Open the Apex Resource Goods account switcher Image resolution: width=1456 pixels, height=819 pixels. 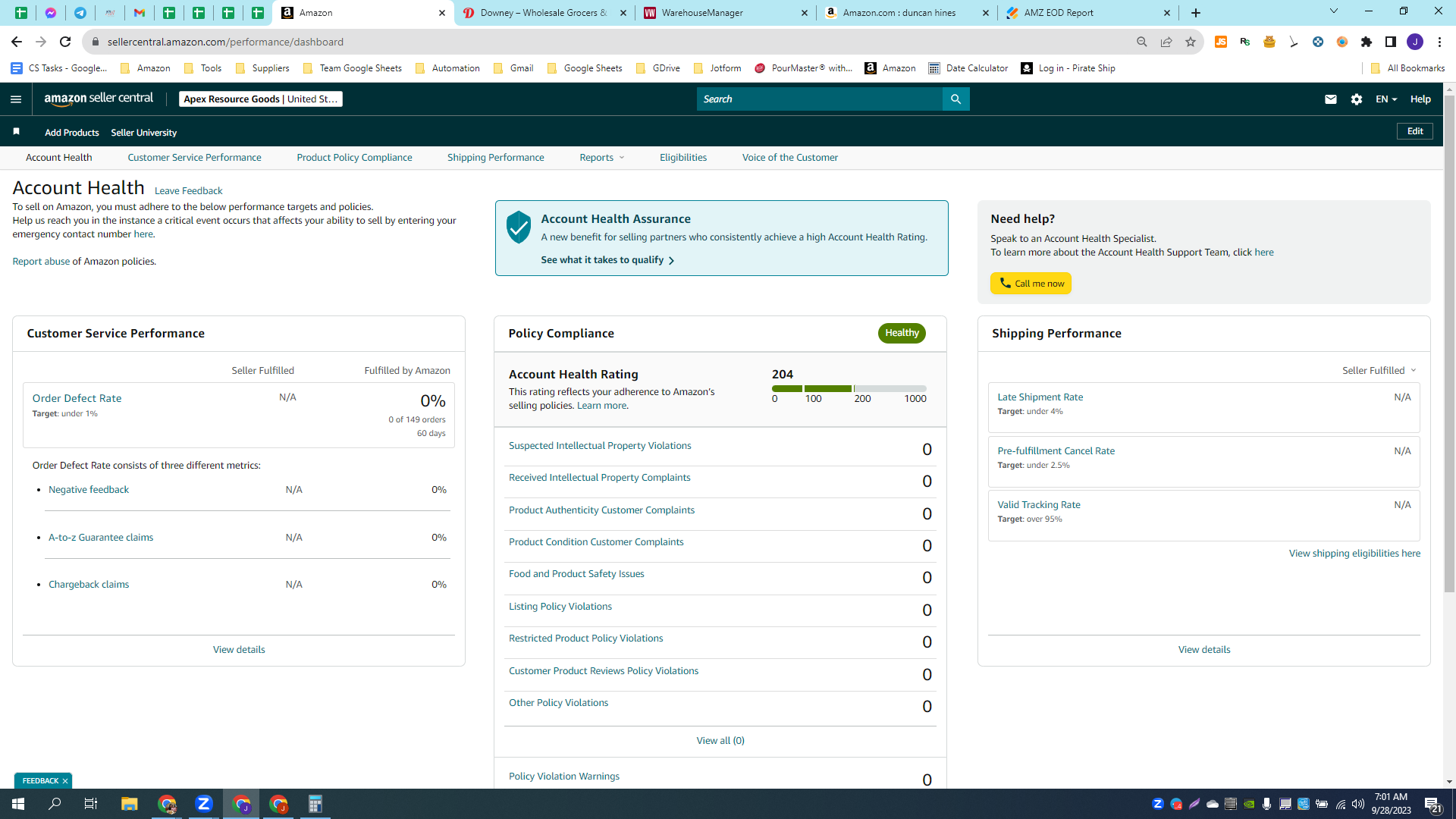click(261, 99)
